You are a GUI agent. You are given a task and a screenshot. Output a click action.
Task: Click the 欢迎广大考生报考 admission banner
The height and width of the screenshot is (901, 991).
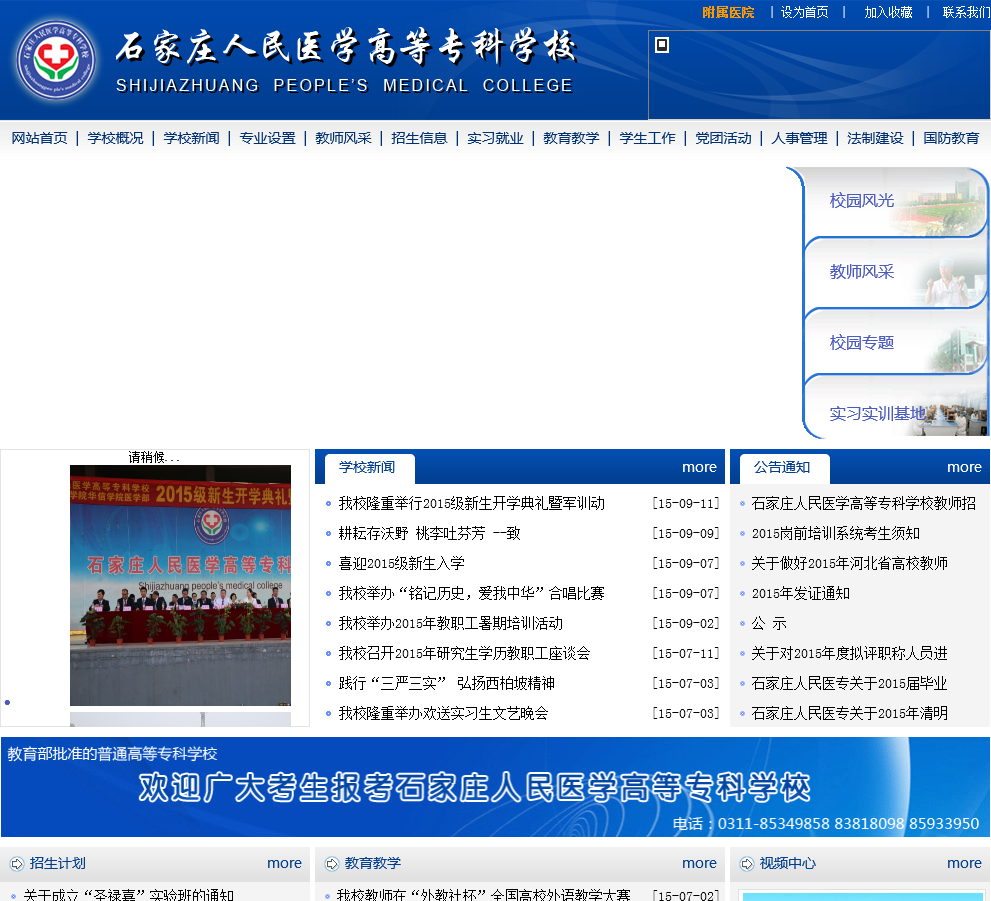tap(495, 787)
